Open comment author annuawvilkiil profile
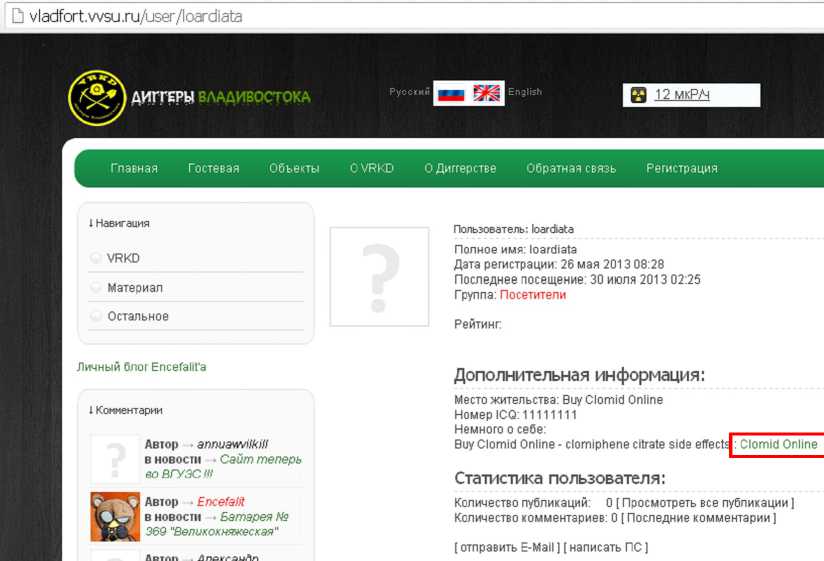Viewport: 824px width, 561px height. coord(232,444)
